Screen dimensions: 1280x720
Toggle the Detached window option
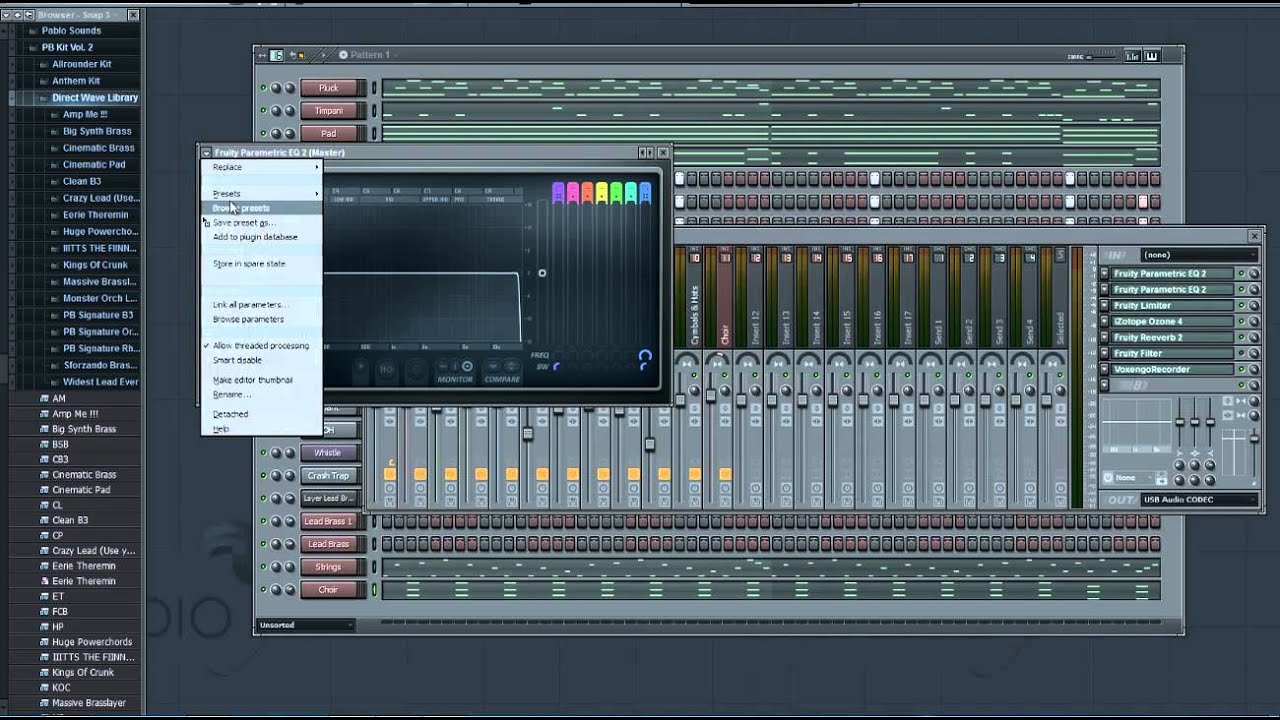(261, 414)
